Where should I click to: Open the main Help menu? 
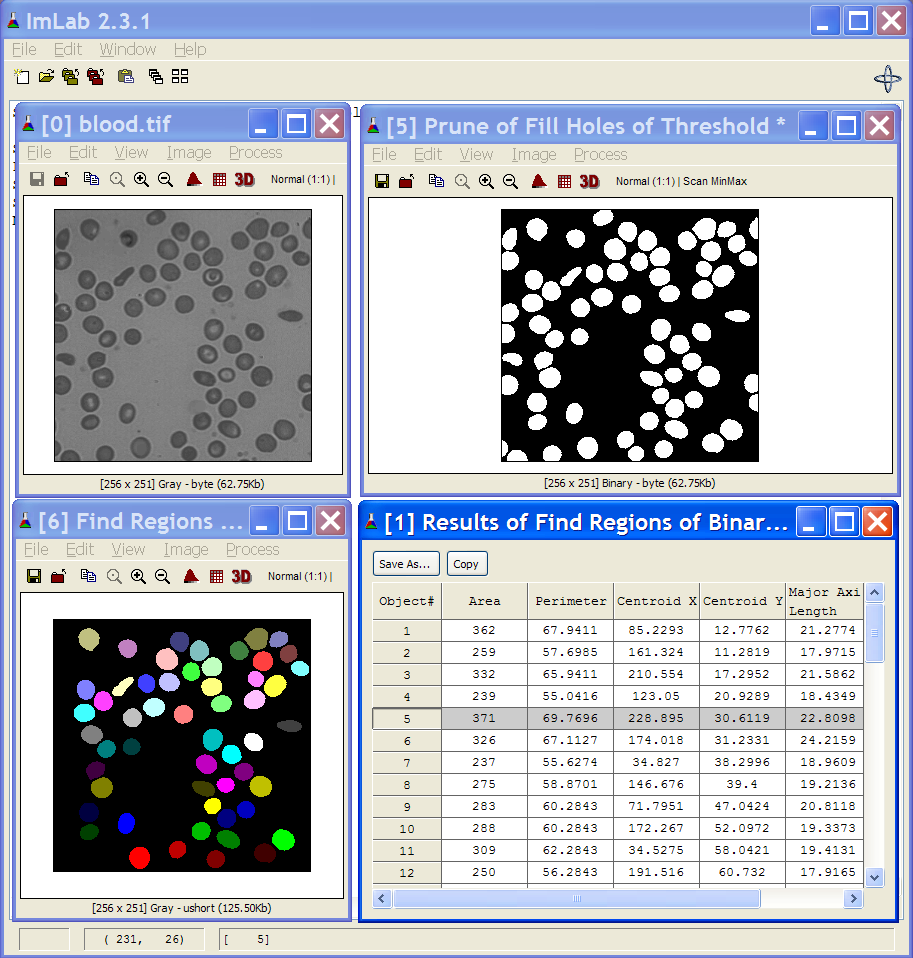(x=190, y=49)
